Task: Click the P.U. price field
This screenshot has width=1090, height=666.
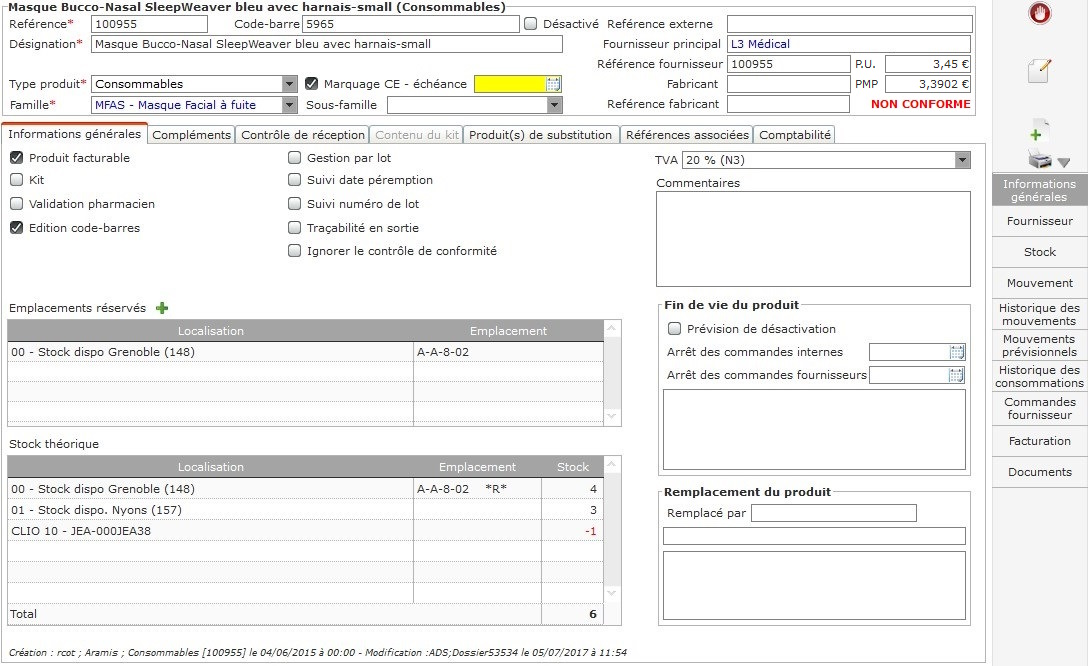Action: 928,64
